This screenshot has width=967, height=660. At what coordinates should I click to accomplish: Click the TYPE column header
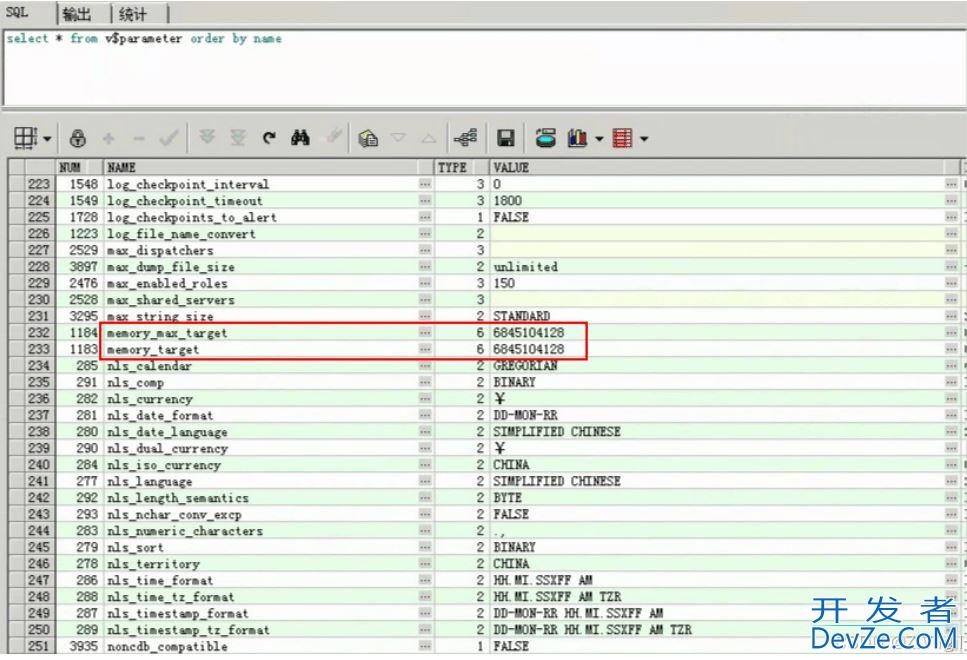click(x=461, y=168)
